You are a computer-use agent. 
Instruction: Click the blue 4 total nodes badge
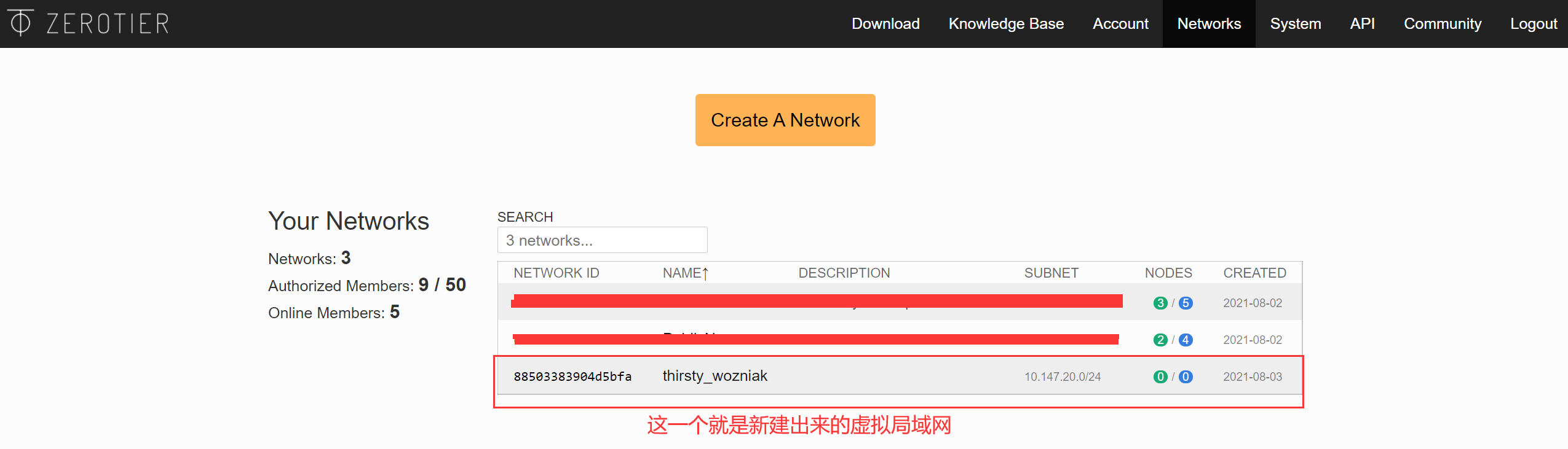1186,340
